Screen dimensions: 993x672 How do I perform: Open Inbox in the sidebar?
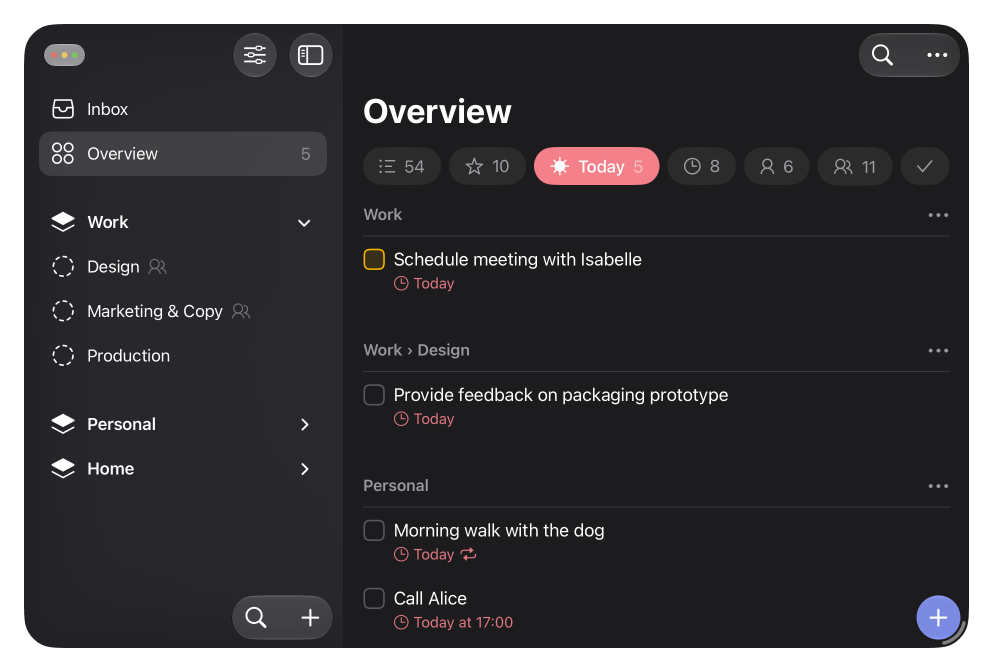182,109
